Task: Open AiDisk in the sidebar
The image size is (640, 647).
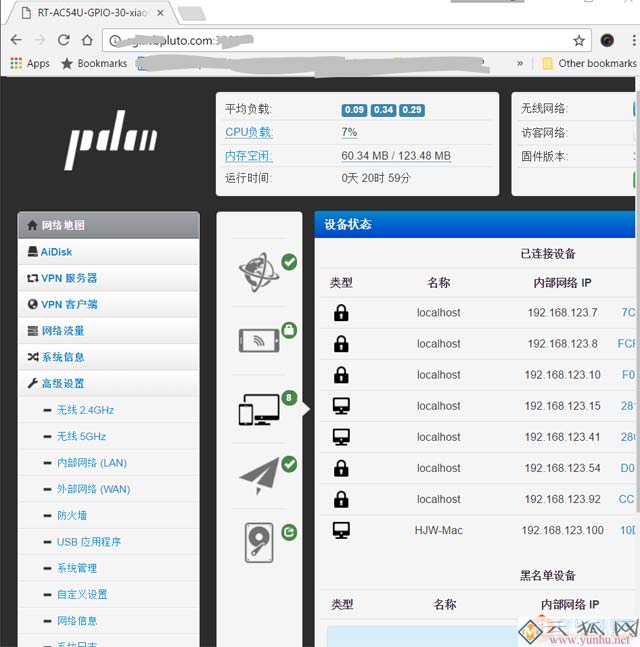Action: [109, 252]
